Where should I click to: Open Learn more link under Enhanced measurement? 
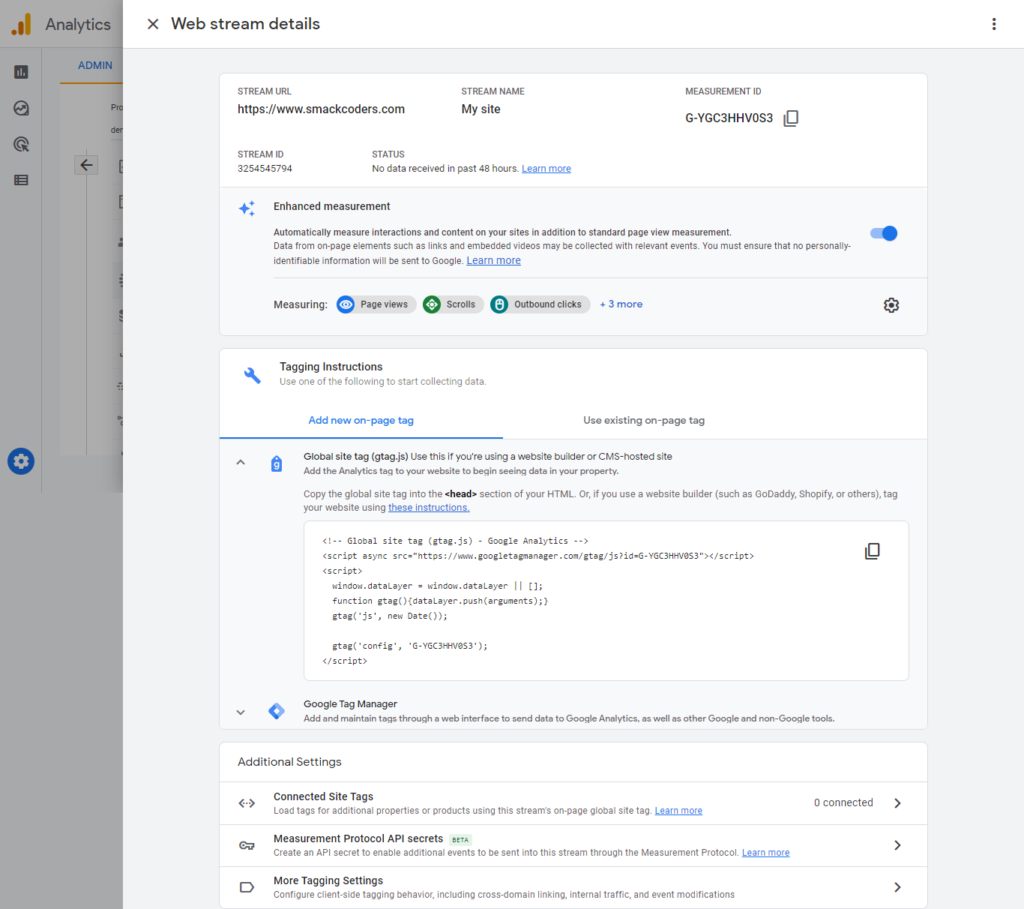pos(494,261)
